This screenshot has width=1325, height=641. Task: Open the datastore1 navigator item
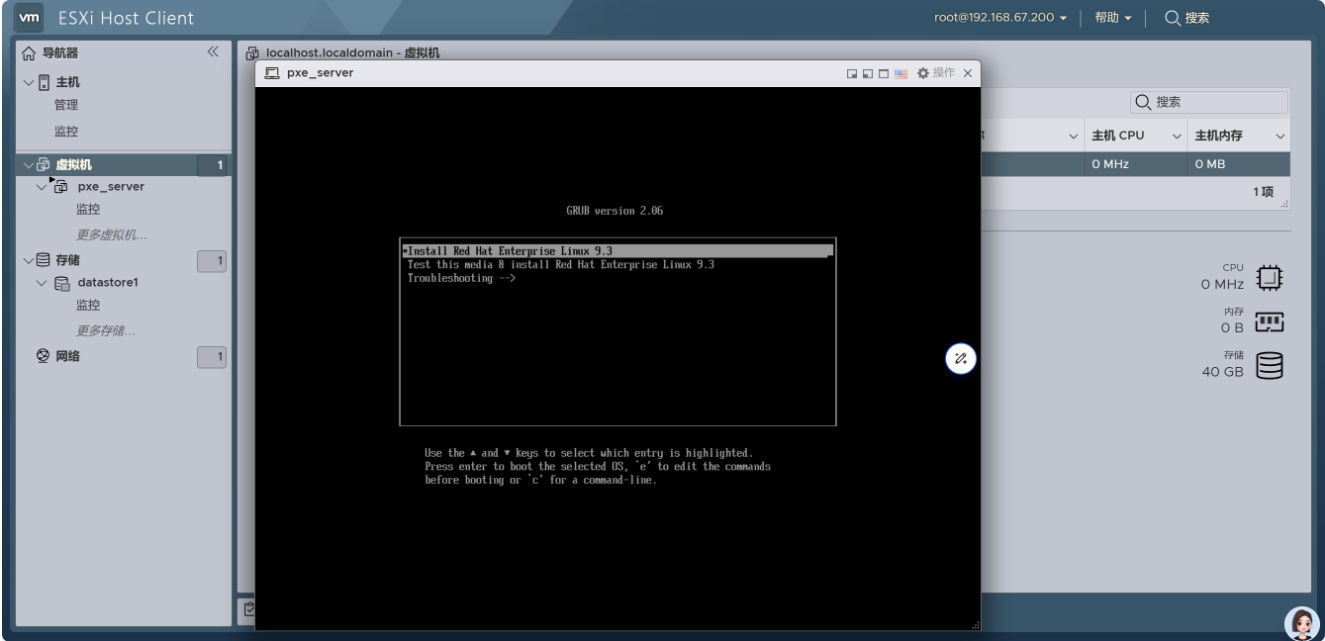click(x=107, y=283)
